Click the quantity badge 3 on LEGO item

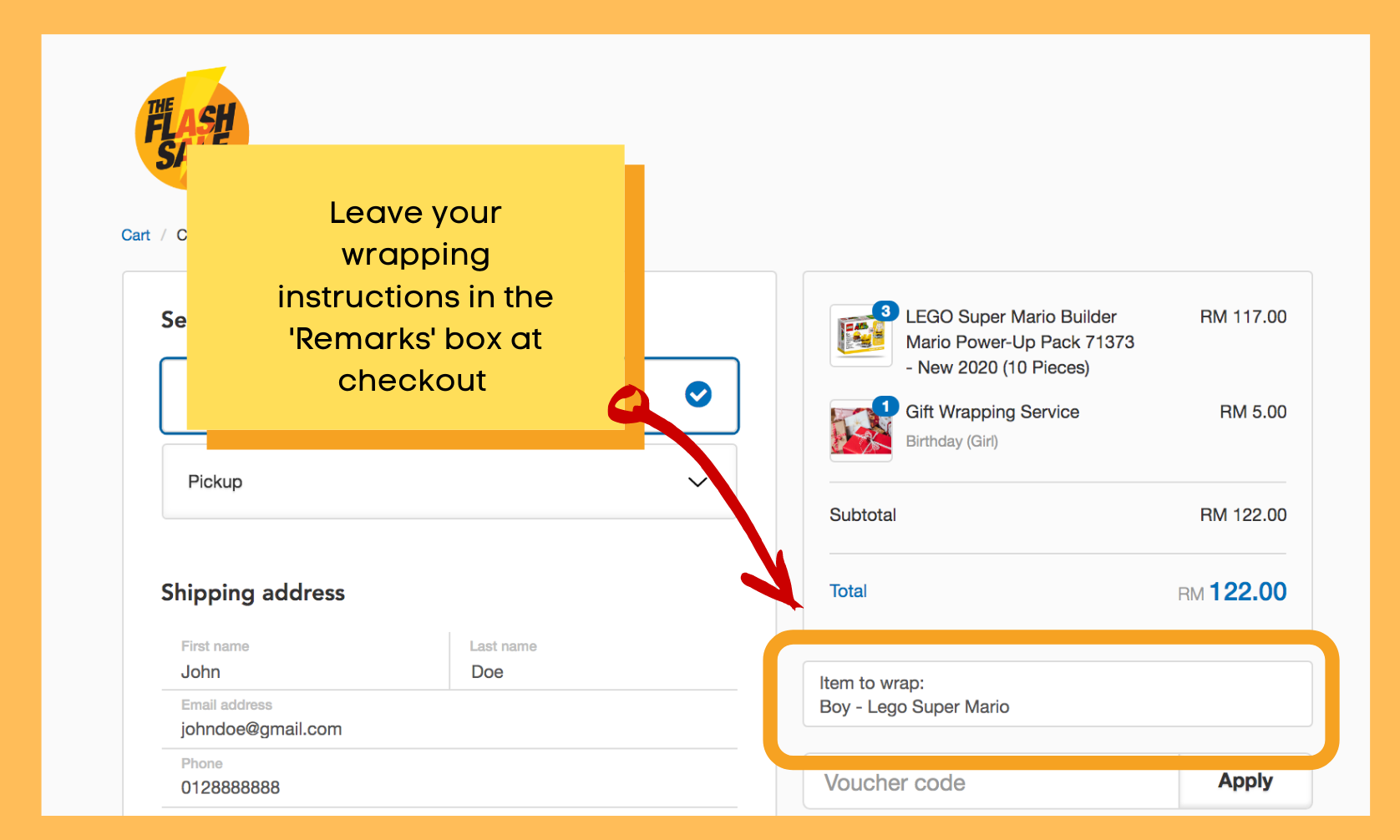tap(885, 311)
